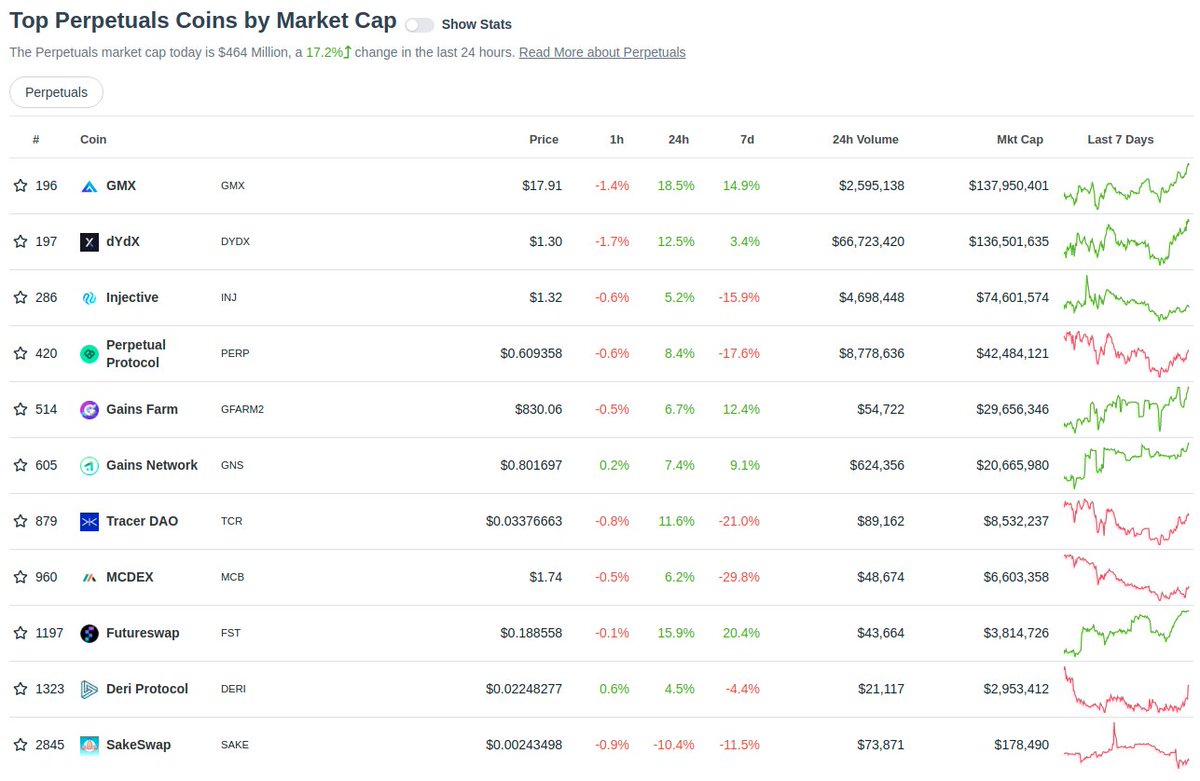
Task: Click the MCDEX logo icon
Action: (87, 577)
